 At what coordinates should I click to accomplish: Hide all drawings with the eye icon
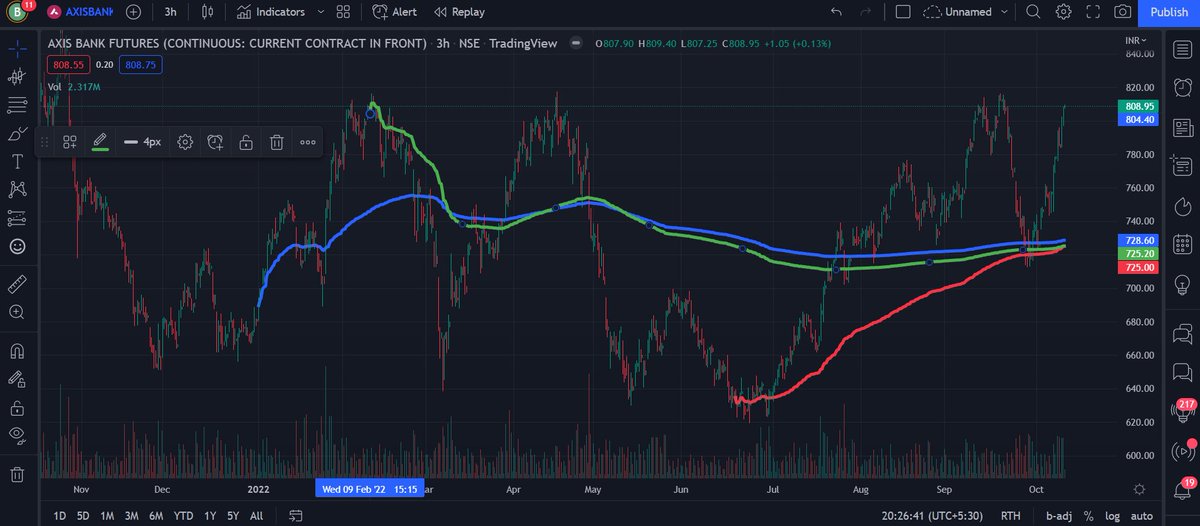coord(17,435)
